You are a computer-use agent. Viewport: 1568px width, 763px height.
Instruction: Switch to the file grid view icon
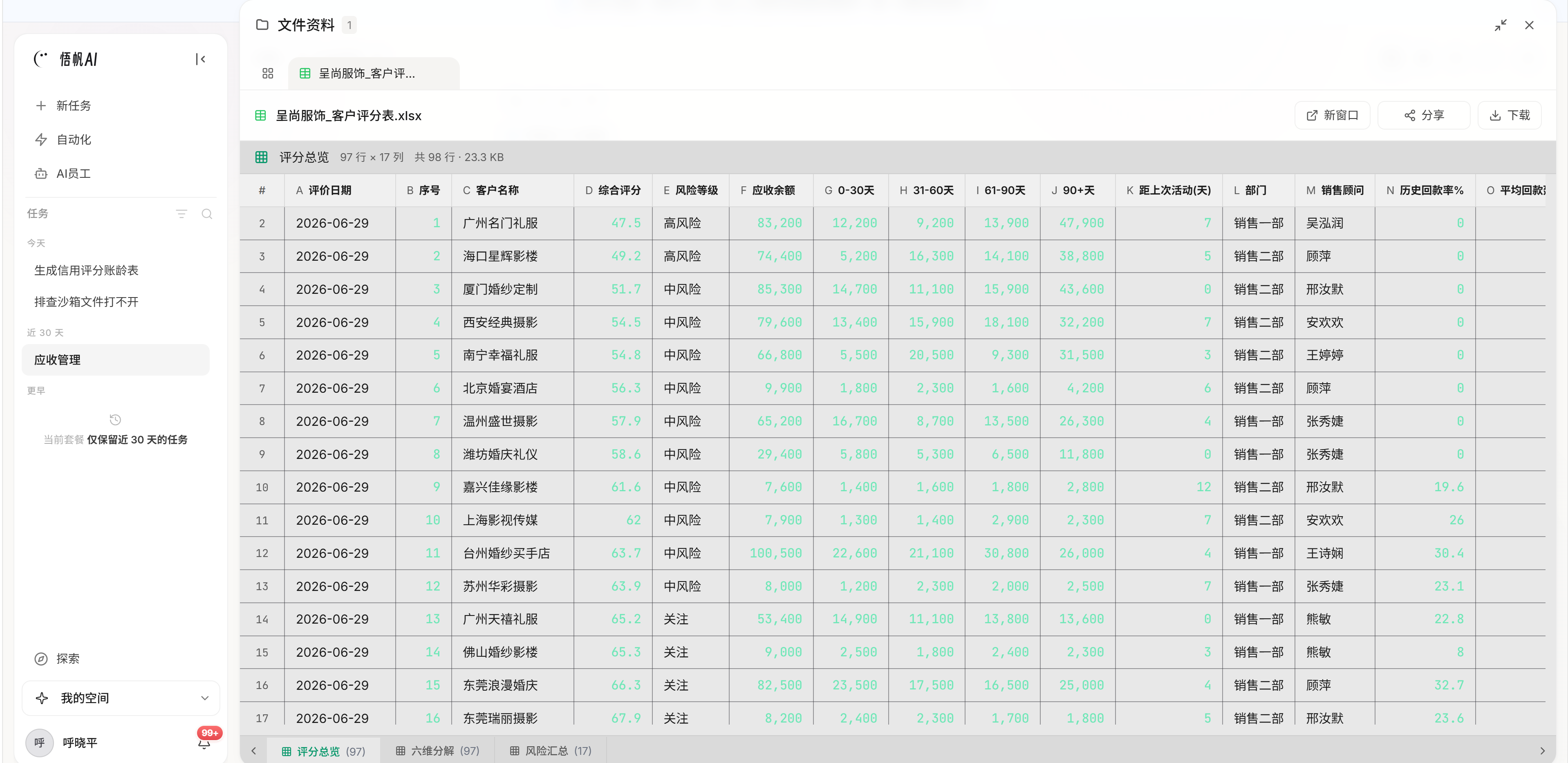(268, 73)
